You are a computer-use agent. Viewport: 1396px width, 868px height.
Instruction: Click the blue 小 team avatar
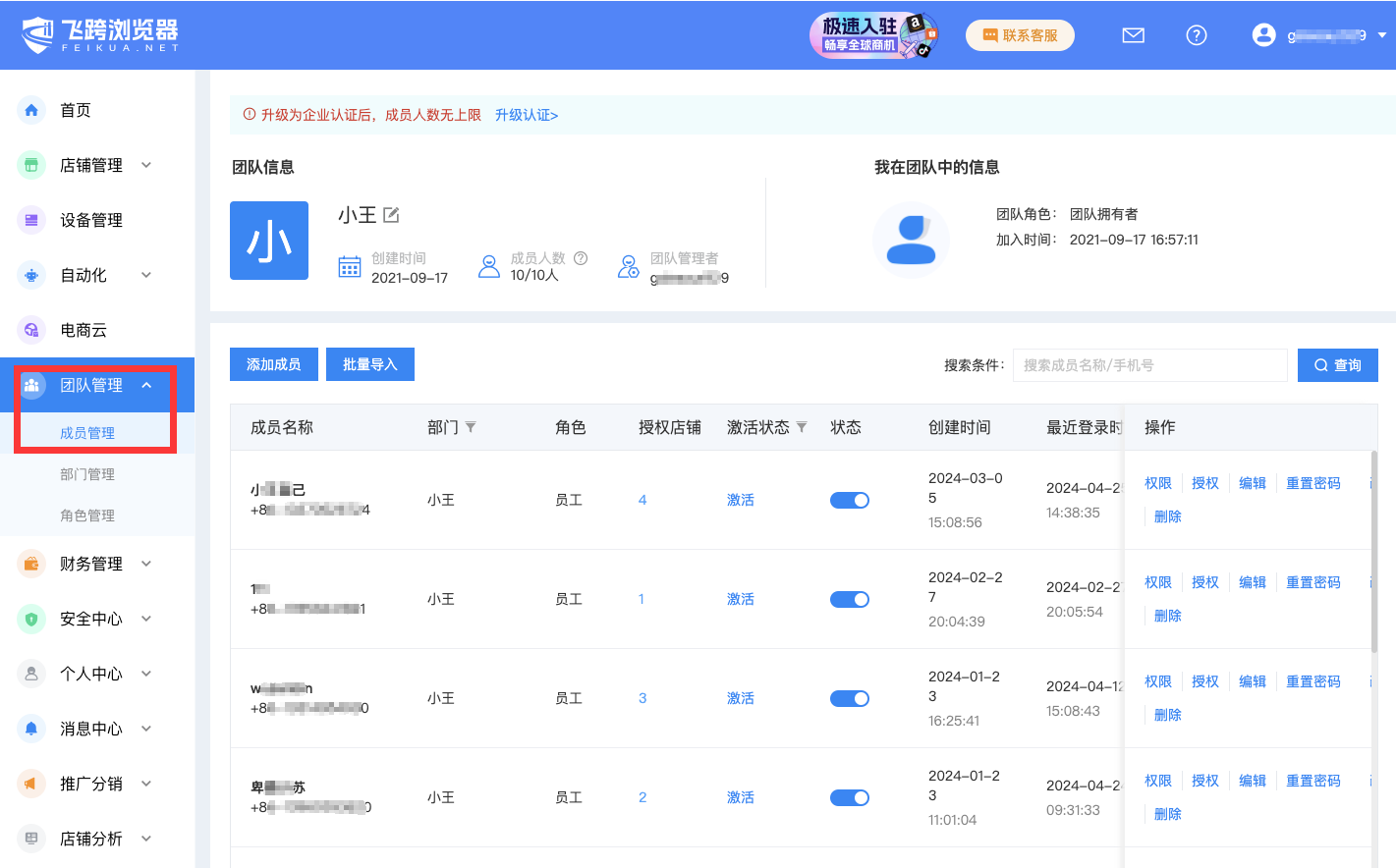click(269, 241)
